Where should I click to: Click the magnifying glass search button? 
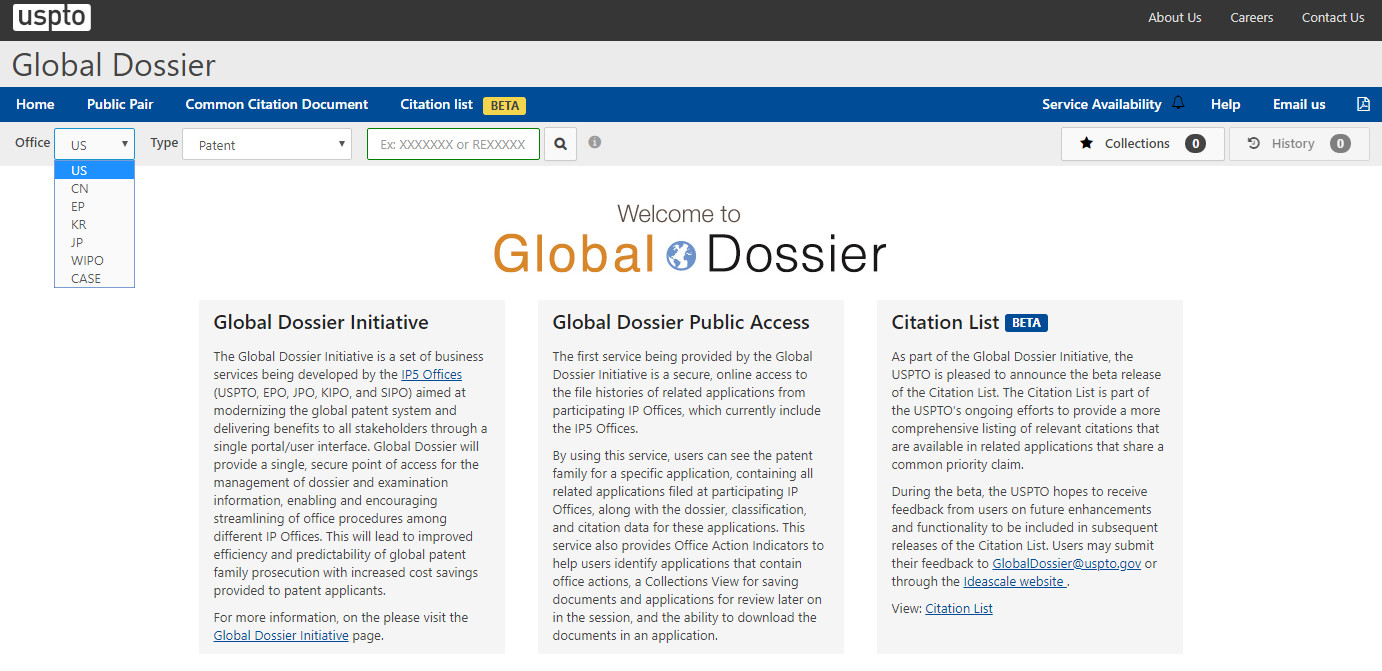point(560,144)
